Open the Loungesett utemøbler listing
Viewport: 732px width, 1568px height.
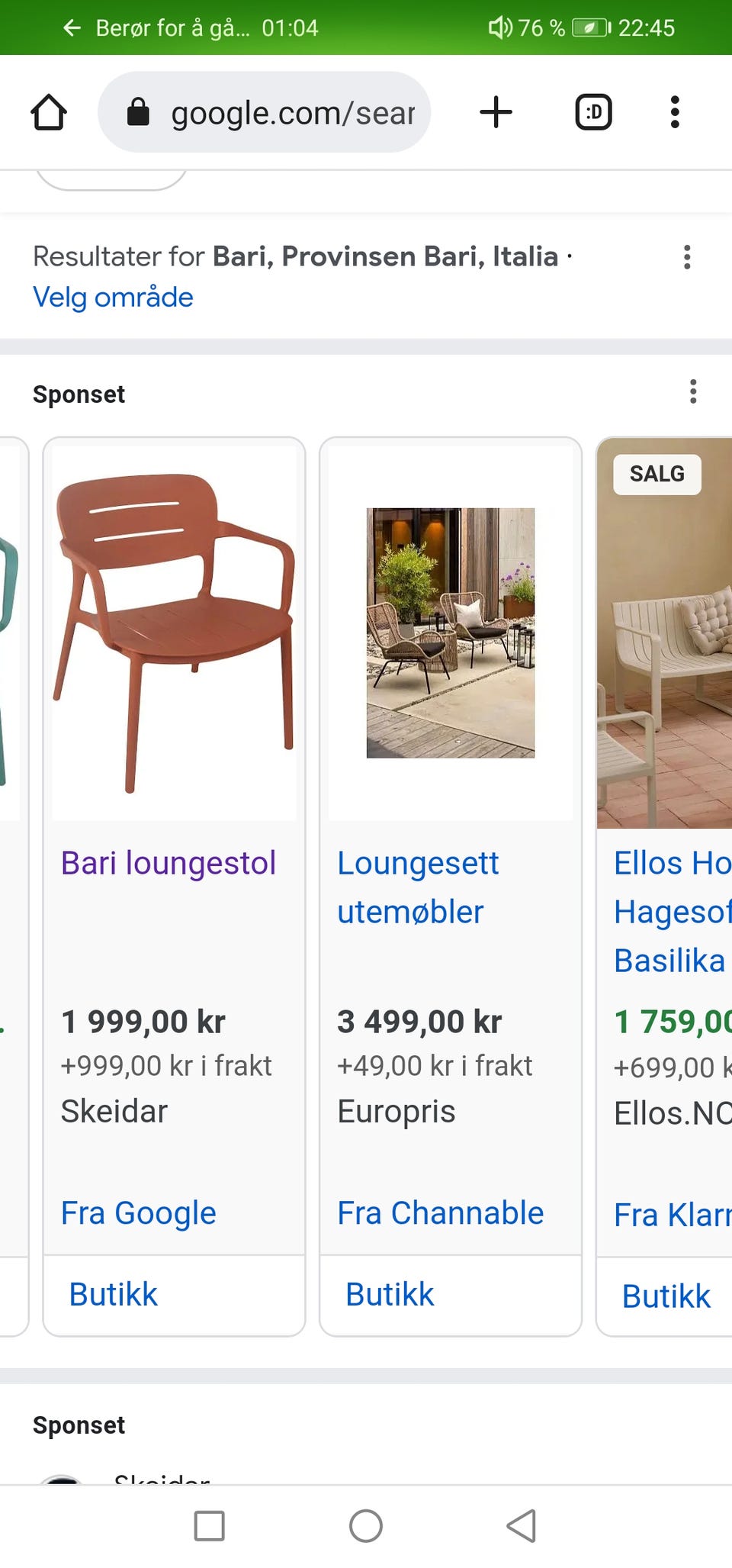[418, 887]
